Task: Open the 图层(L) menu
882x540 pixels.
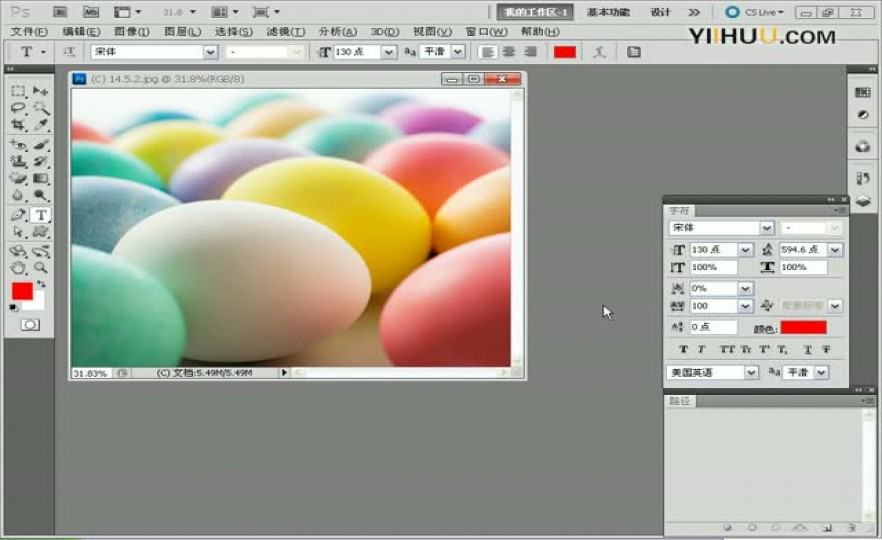Action: point(182,32)
